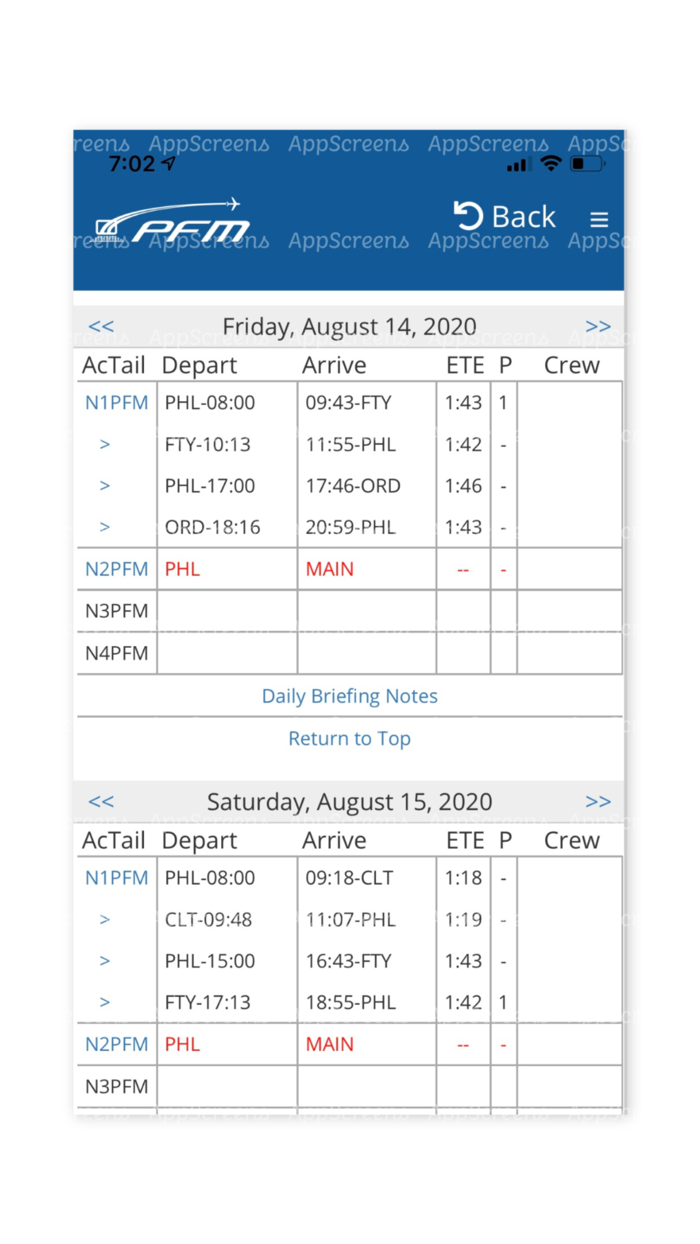Open N2PFM aircraft showing PHL MAIN status
The height and width of the screenshot is (1244, 700).
(116, 568)
